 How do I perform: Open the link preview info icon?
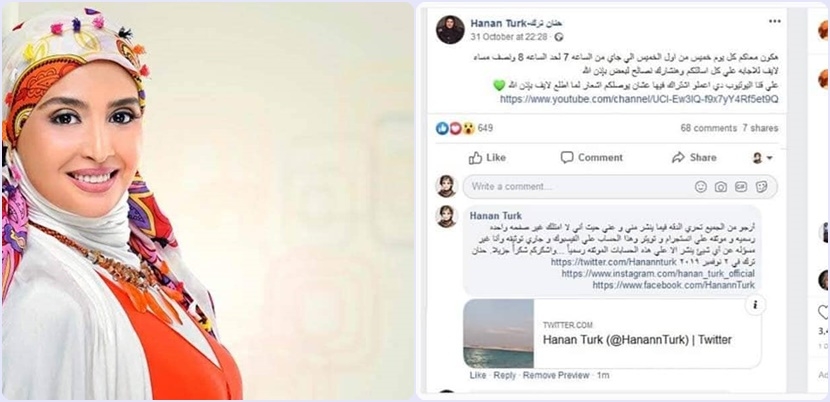point(755,305)
